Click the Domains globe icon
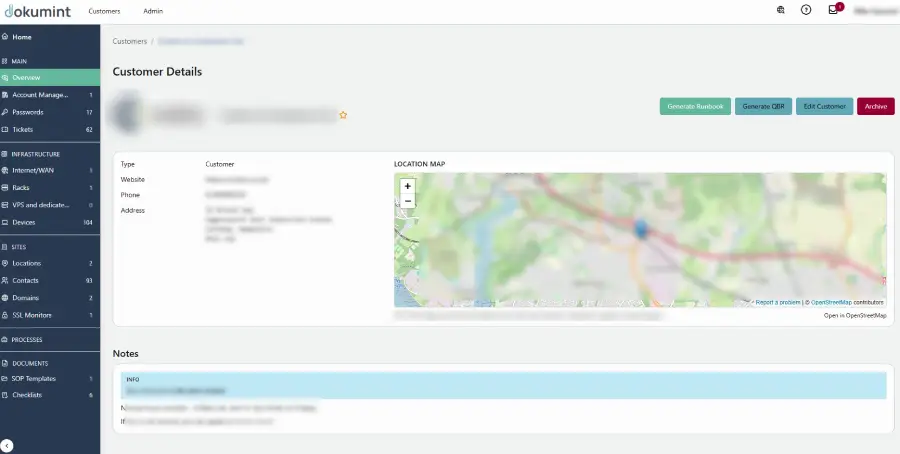The height and width of the screenshot is (454, 900). [x=5, y=298]
